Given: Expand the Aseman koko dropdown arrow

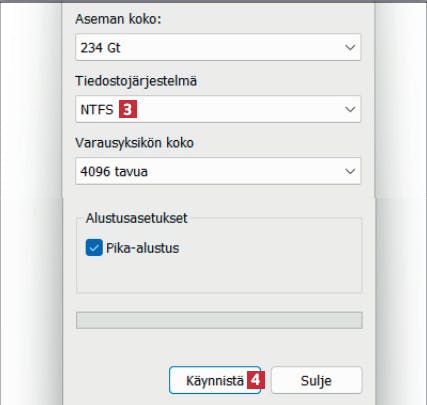Looking at the screenshot, I should pyautogui.click(x=350, y=47).
